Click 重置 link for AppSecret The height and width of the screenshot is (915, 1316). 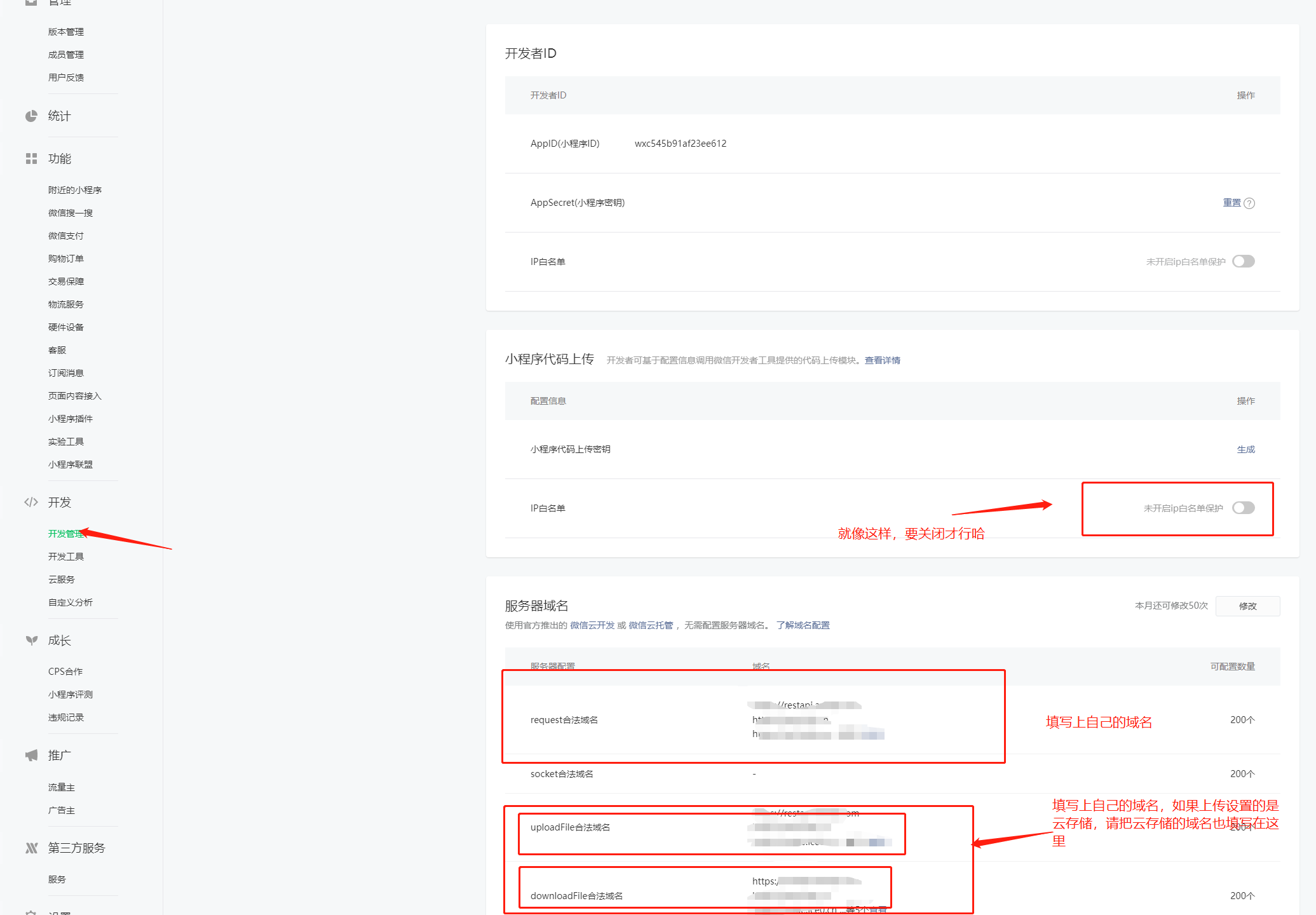1231,203
